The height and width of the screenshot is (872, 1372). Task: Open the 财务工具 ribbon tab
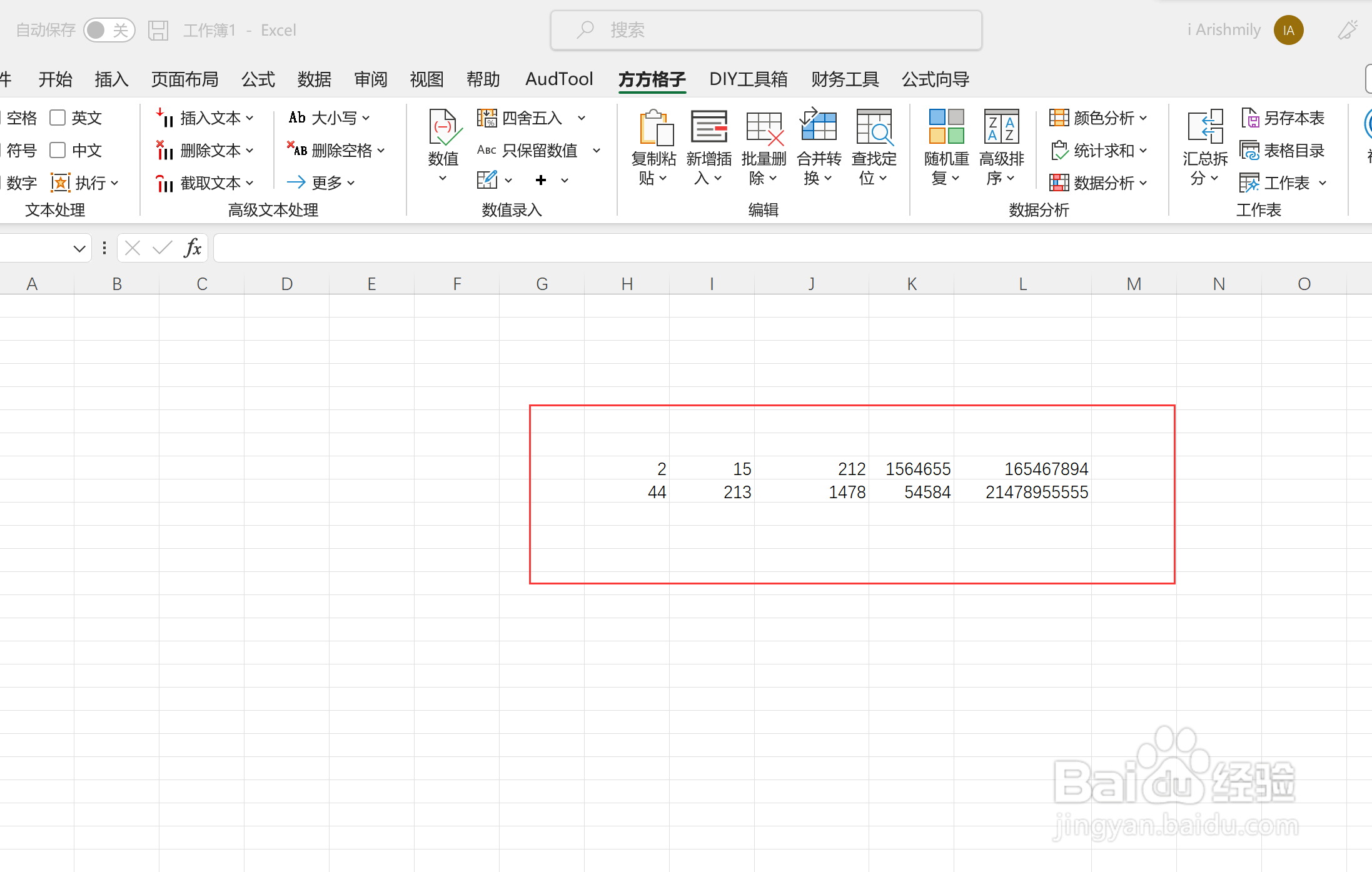844,79
